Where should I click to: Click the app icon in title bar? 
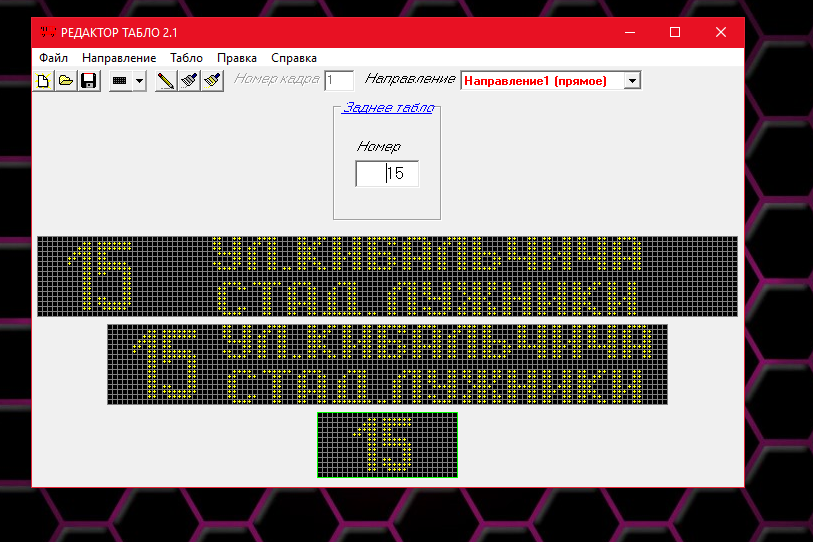pyautogui.click(x=46, y=32)
